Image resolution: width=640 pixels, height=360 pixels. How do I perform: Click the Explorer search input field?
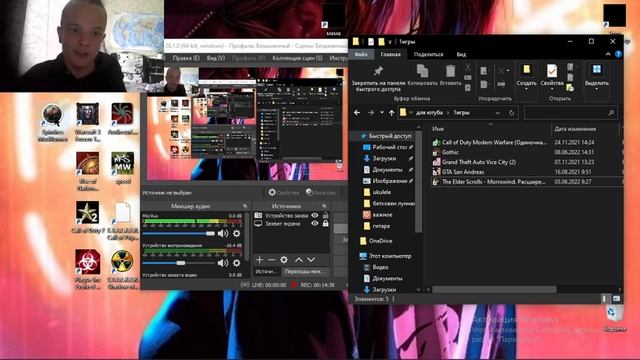[570, 113]
